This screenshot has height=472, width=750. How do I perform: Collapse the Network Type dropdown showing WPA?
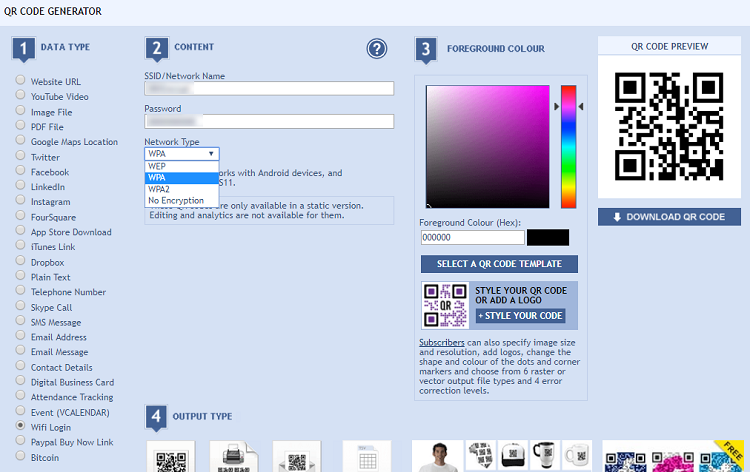point(182,154)
